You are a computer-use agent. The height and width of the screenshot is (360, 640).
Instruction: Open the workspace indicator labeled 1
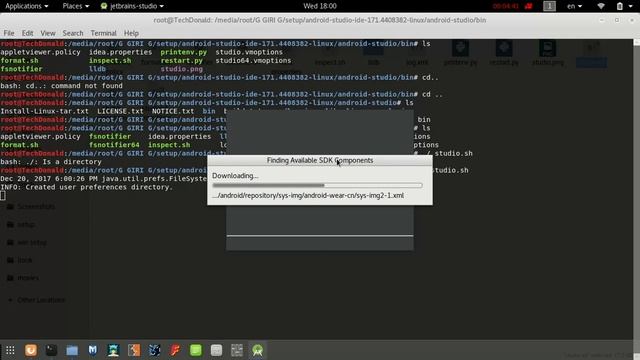coord(549,6)
